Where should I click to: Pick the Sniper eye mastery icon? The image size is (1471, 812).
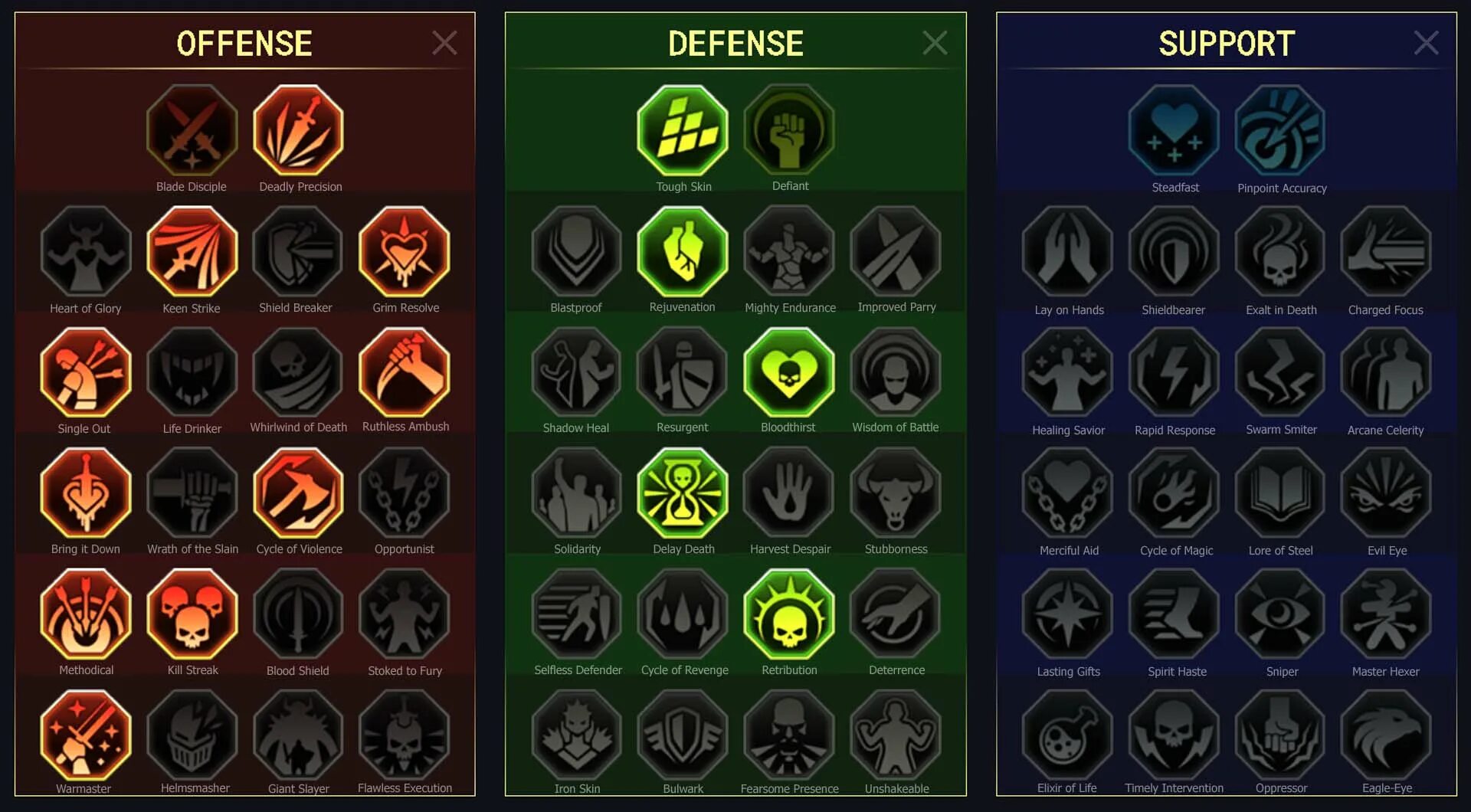[x=1280, y=614]
